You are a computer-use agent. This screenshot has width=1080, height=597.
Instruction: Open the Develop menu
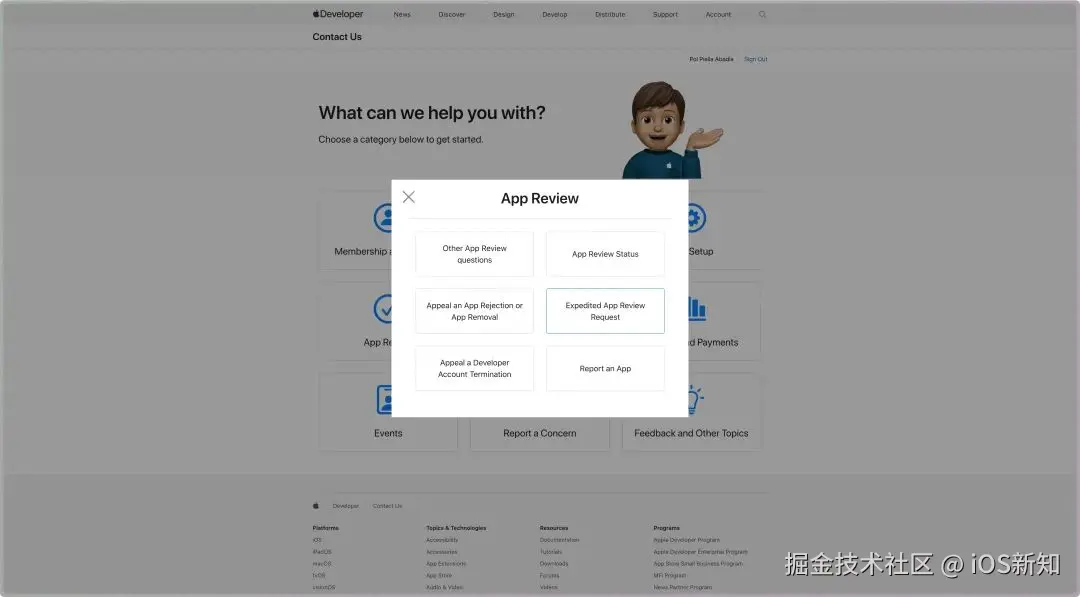[x=554, y=14]
